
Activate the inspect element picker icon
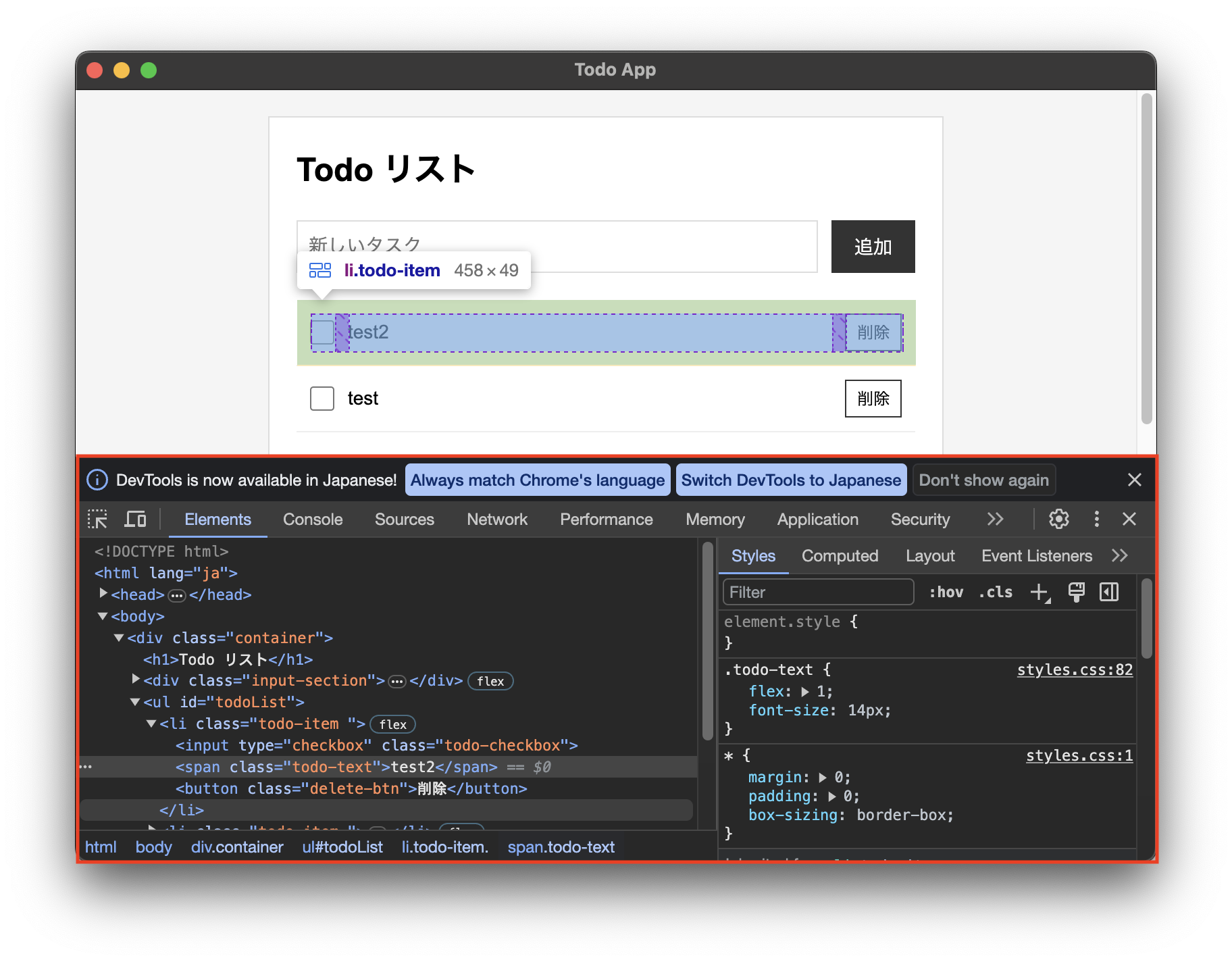(x=98, y=519)
